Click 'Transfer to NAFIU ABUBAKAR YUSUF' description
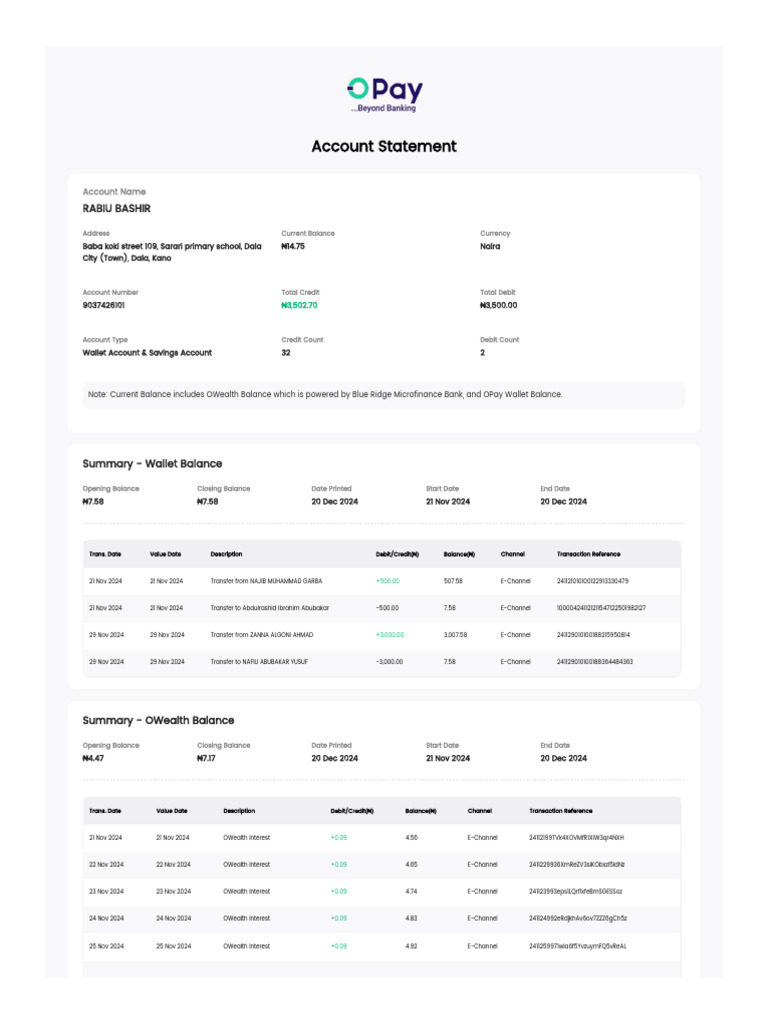Image resolution: width=768 pixels, height=1024 pixels. click(259, 662)
